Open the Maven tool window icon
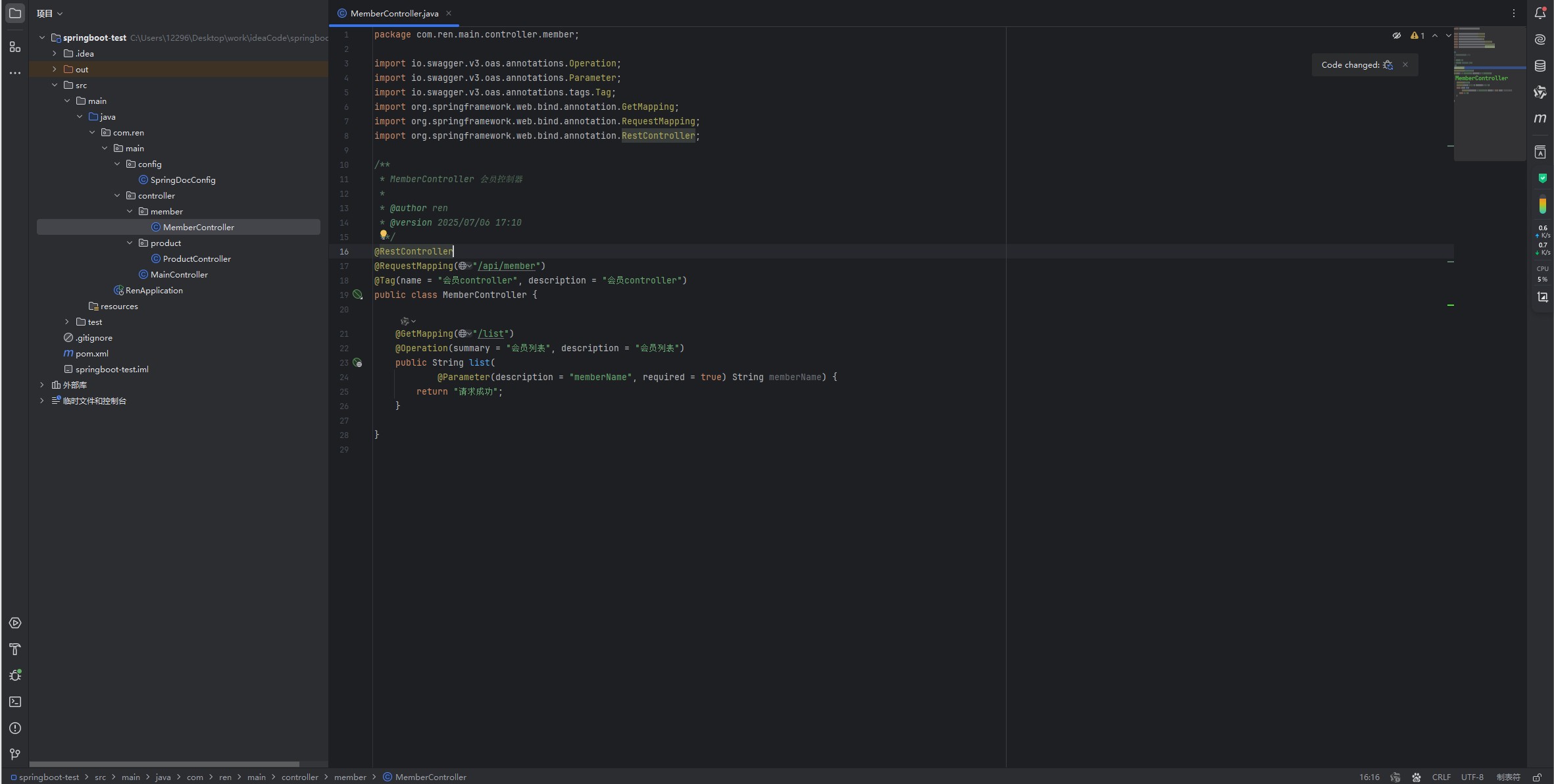 [1540, 118]
